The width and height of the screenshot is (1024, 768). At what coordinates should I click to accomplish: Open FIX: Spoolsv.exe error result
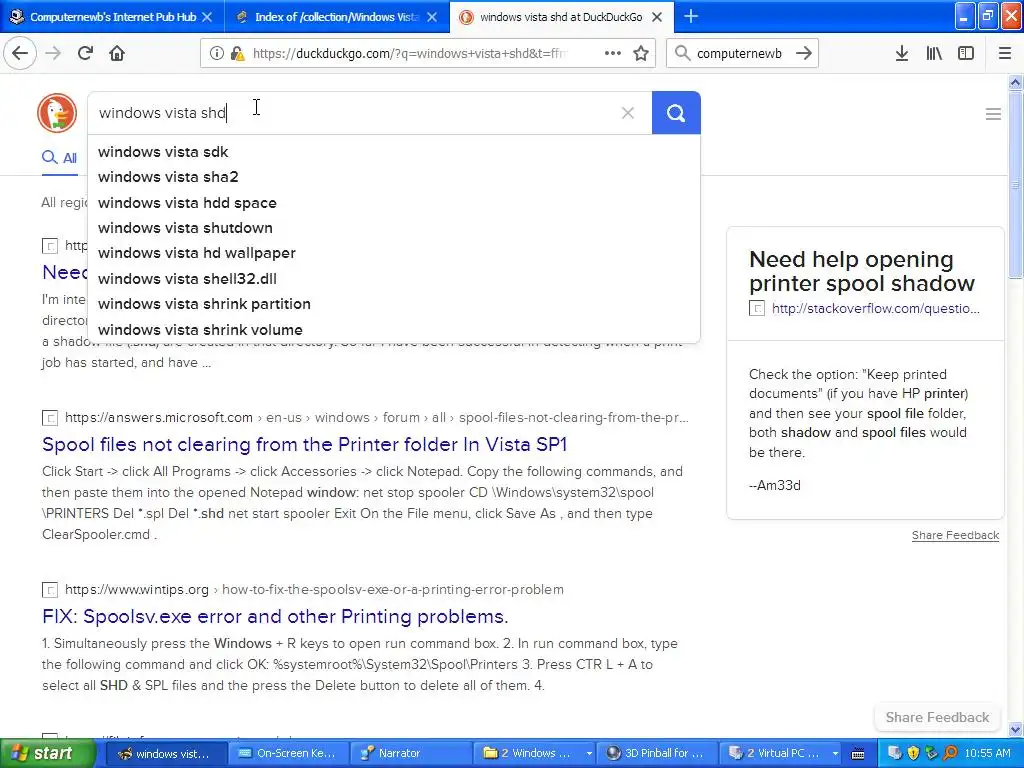click(275, 616)
